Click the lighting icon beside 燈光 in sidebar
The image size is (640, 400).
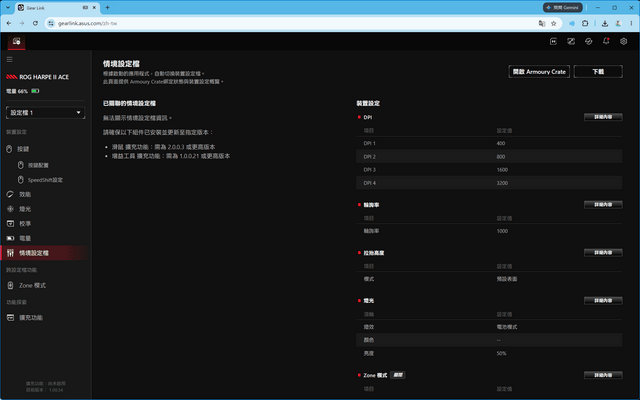(10, 209)
